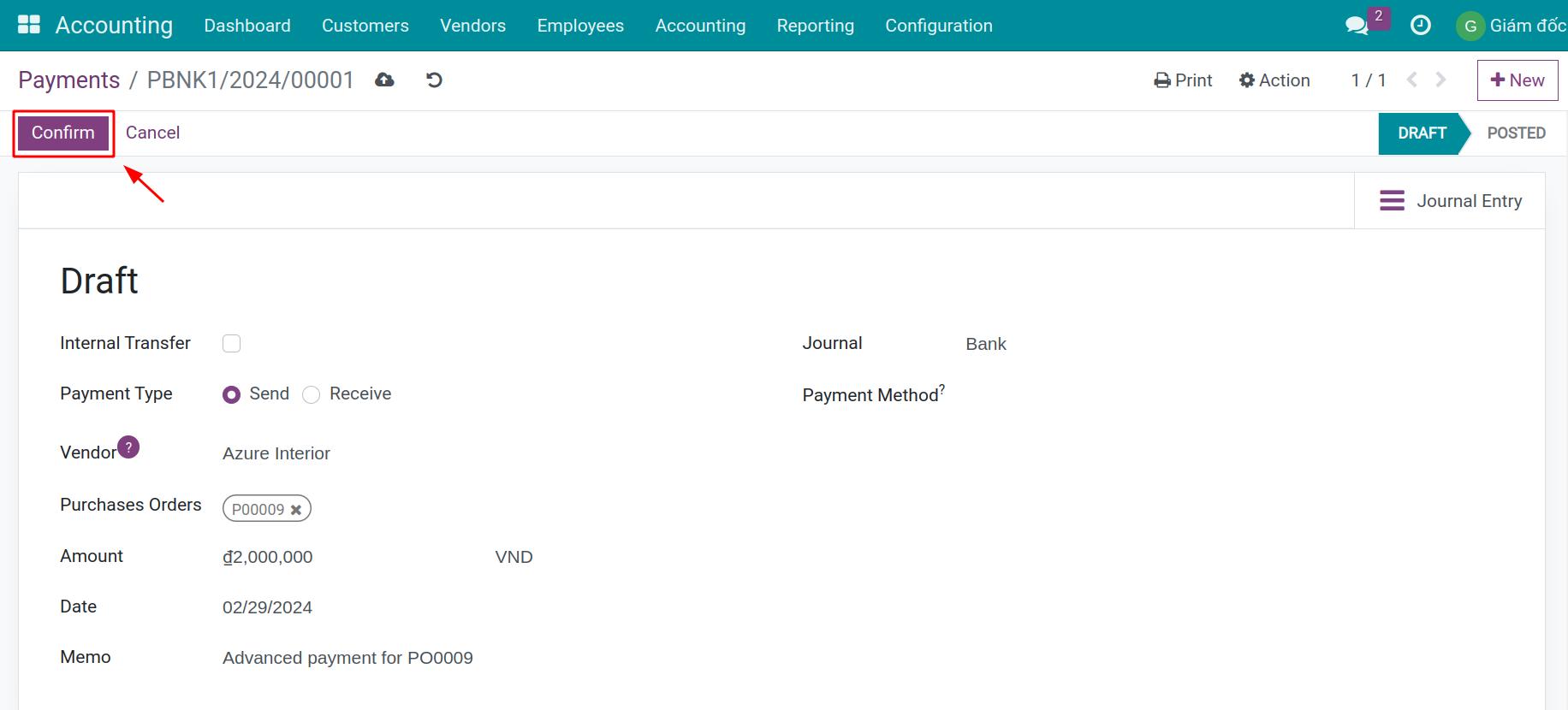Click the Journal Entry smart button
This screenshot has height=710, width=1568.
(x=1450, y=201)
